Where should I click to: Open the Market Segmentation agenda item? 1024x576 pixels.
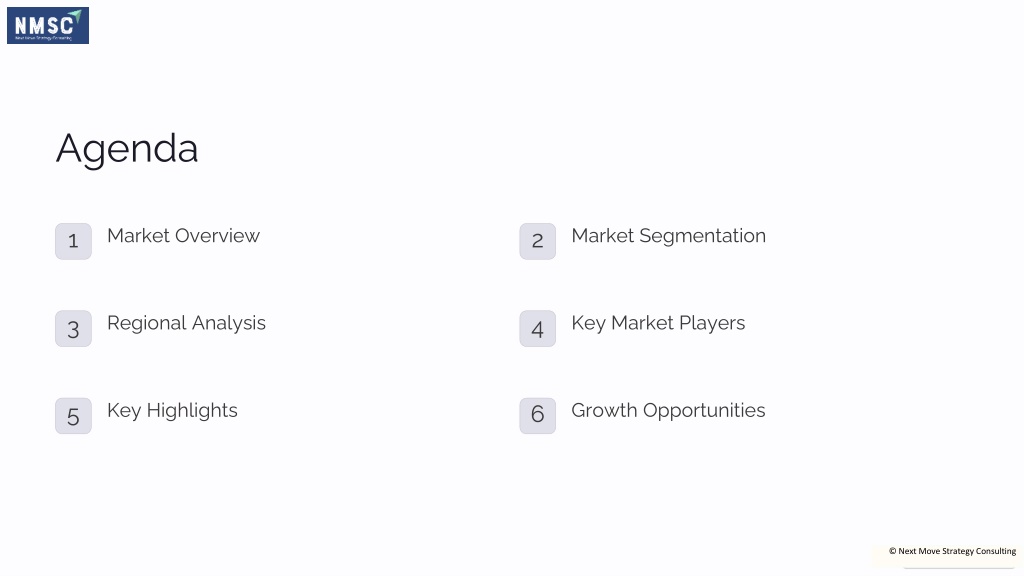pyautogui.click(x=668, y=236)
